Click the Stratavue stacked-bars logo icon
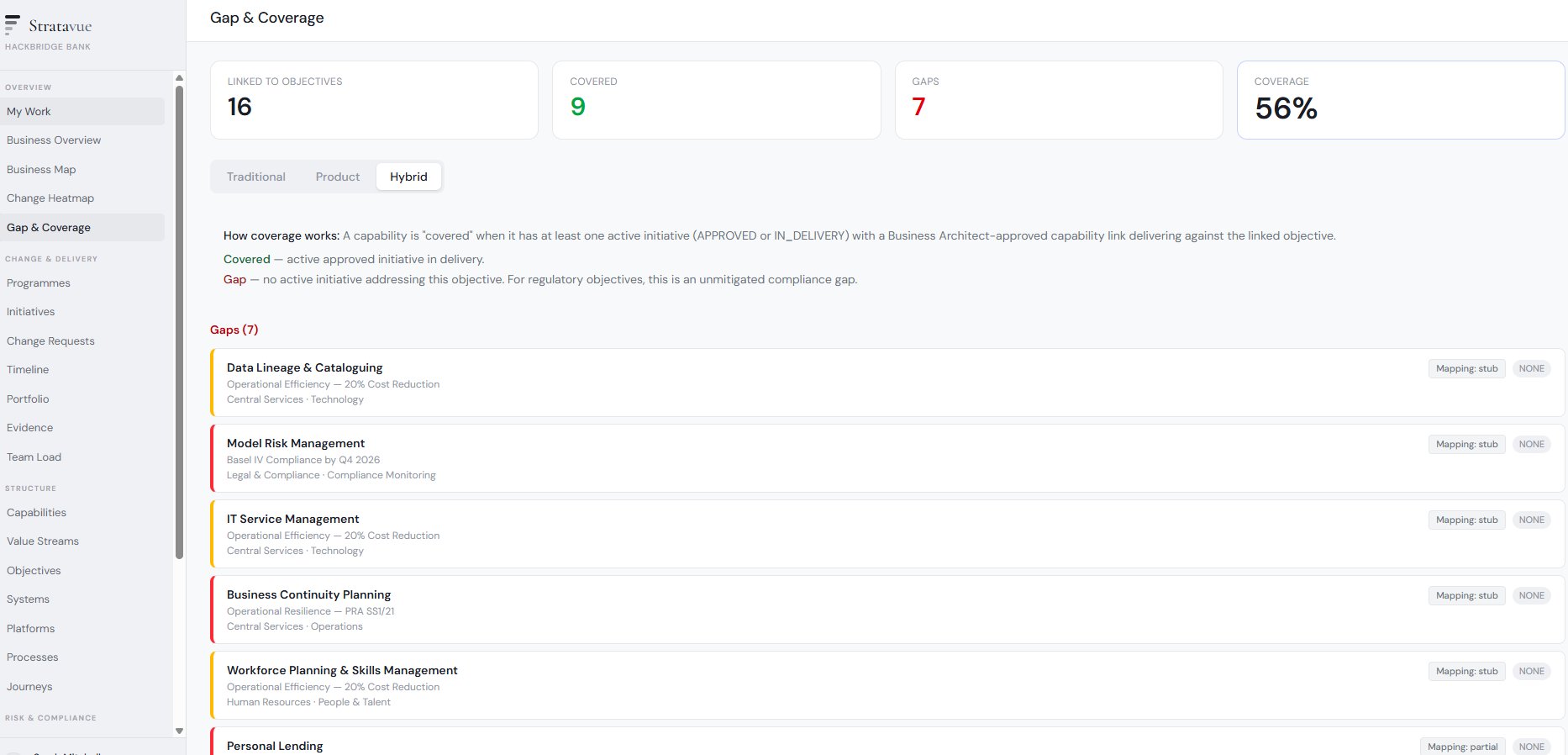 (x=13, y=24)
